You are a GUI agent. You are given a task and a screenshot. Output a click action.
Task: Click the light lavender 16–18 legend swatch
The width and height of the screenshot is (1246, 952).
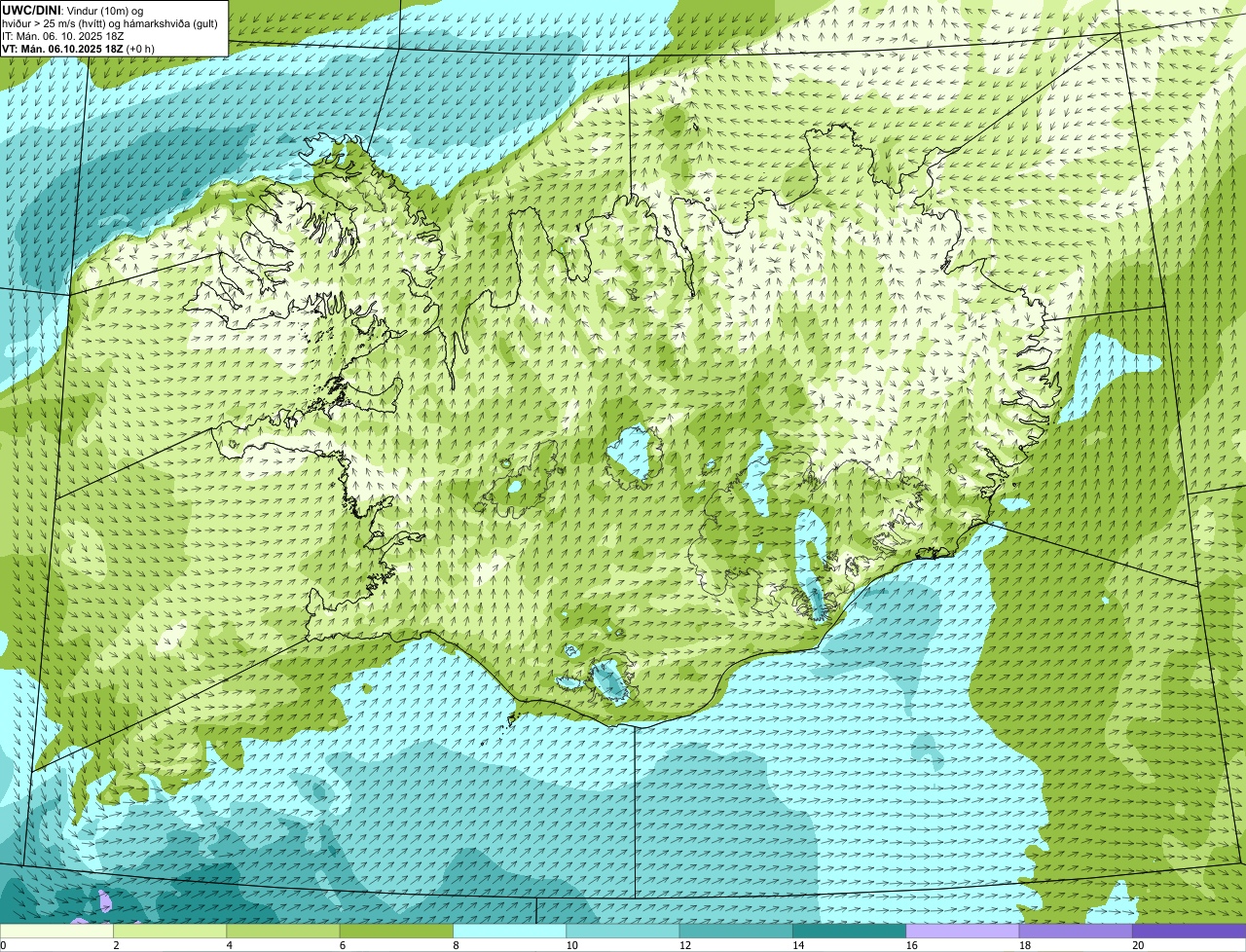click(x=963, y=931)
